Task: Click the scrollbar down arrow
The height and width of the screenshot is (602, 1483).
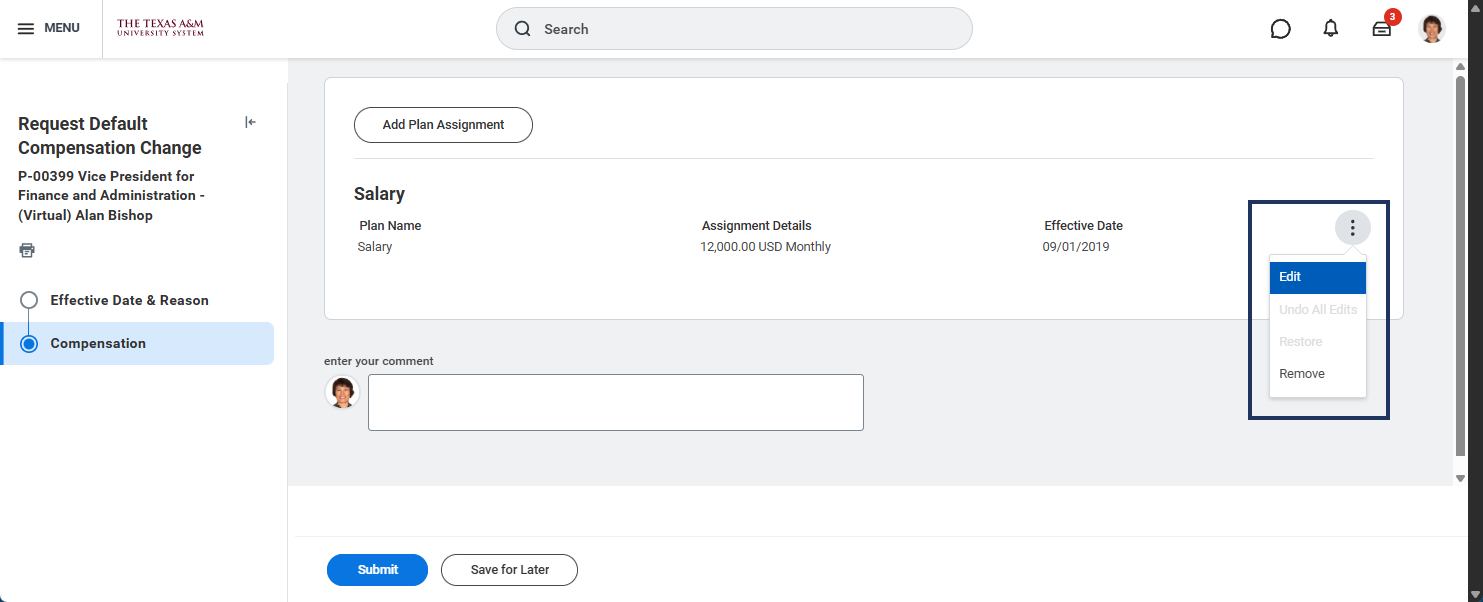Action: click(1460, 478)
